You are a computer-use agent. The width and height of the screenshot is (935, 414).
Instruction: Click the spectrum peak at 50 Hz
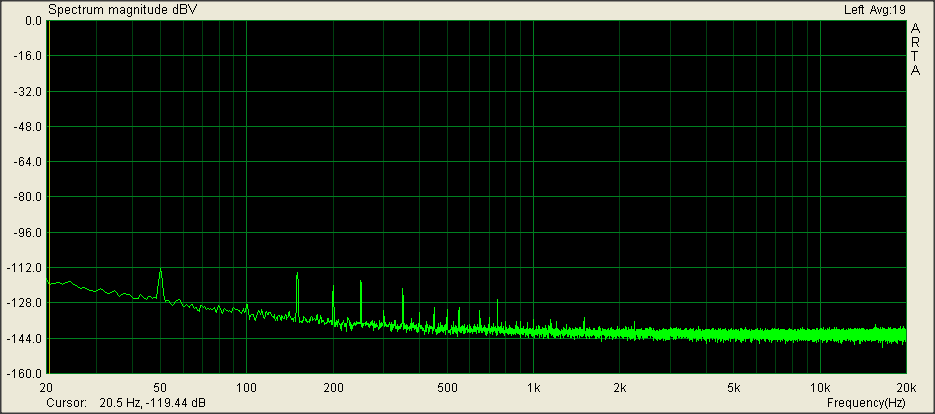pyautogui.click(x=160, y=284)
